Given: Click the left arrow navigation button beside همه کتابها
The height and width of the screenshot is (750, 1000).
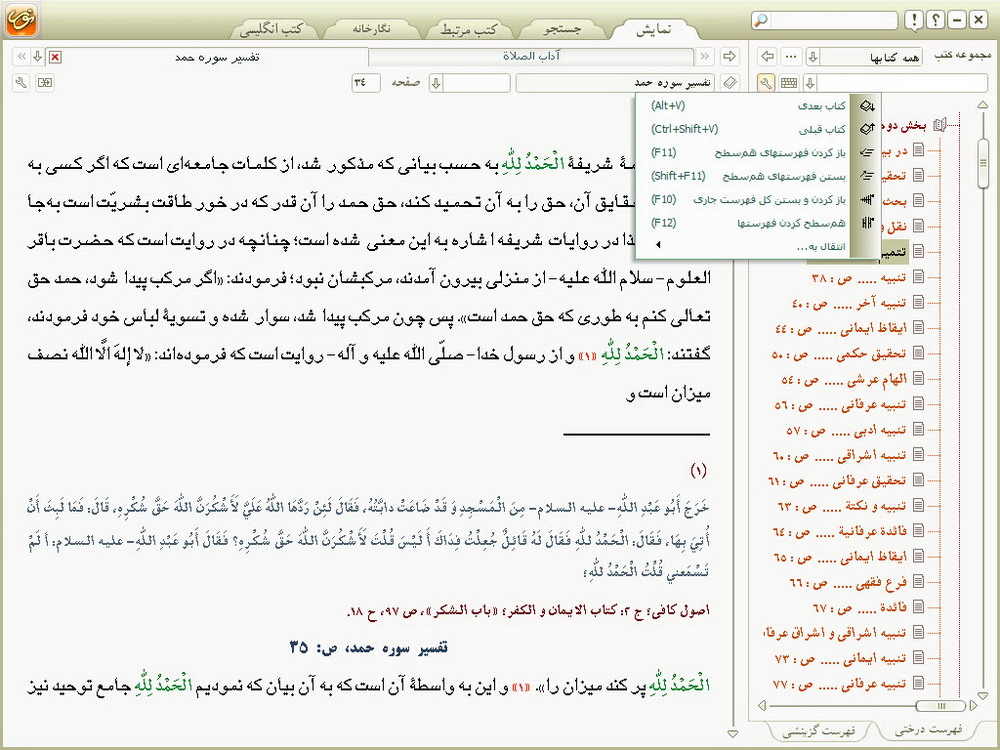Looking at the screenshot, I should pyautogui.click(x=768, y=57).
